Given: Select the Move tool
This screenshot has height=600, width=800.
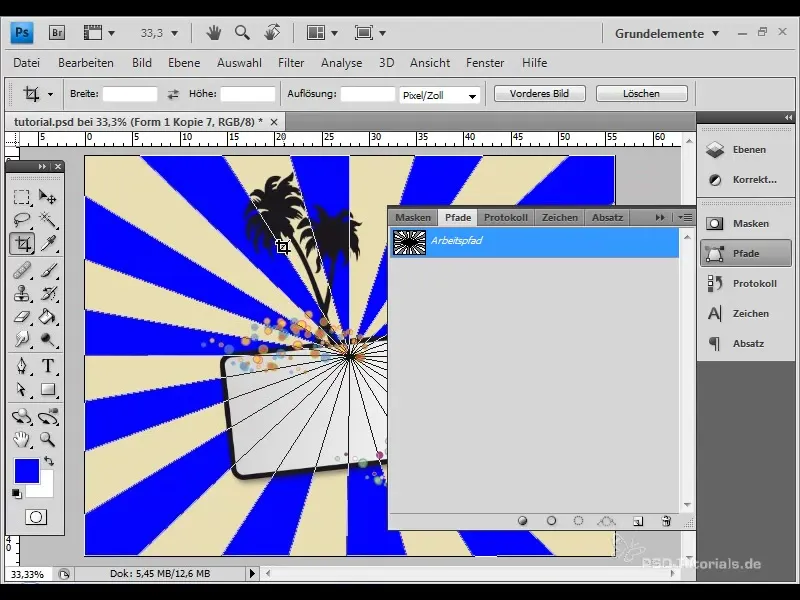Looking at the screenshot, I should 48,197.
